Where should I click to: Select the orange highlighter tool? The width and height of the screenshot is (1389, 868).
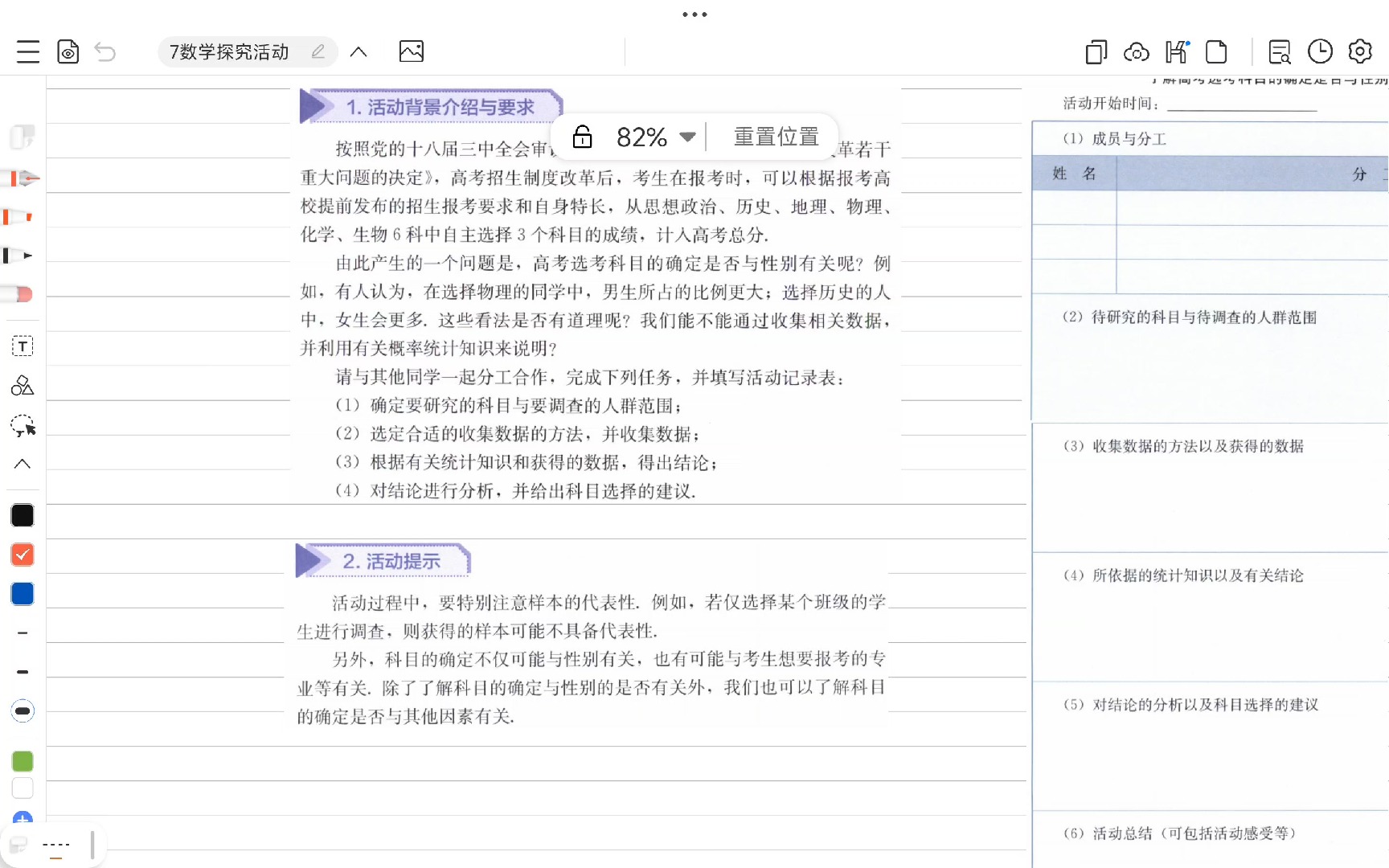[18, 217]
